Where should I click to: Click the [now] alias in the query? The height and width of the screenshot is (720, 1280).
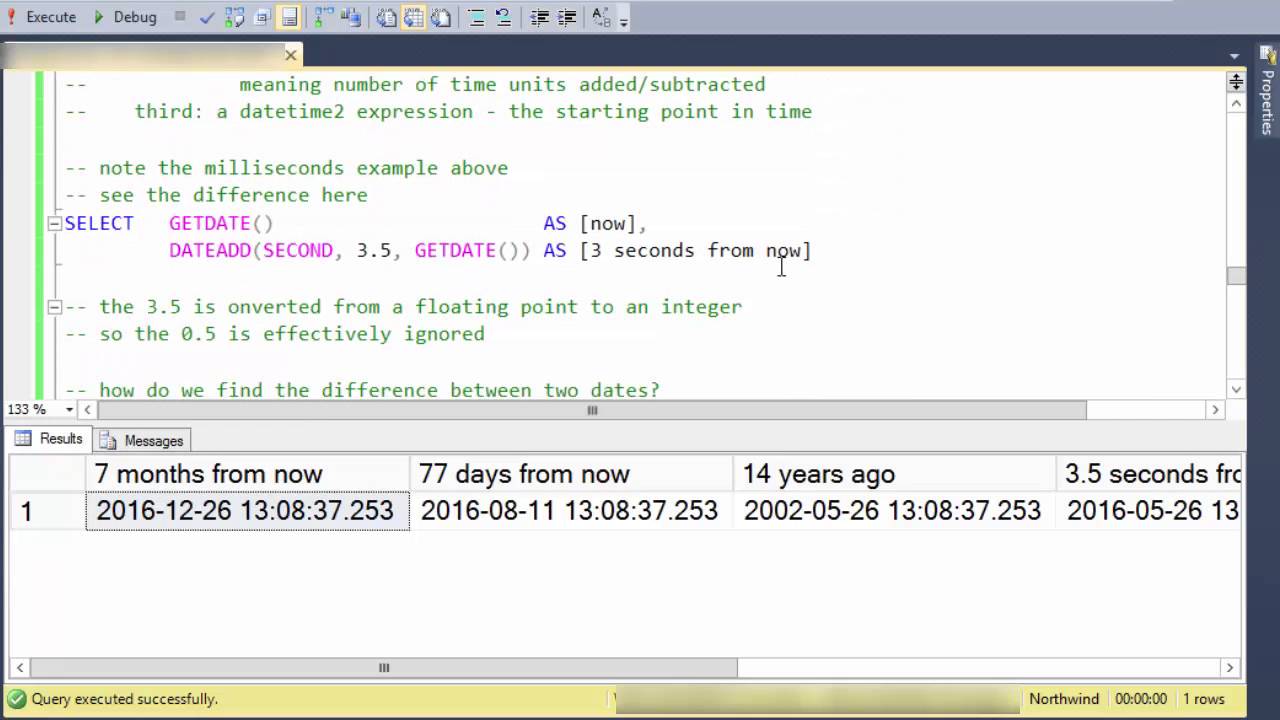[608, 223]
